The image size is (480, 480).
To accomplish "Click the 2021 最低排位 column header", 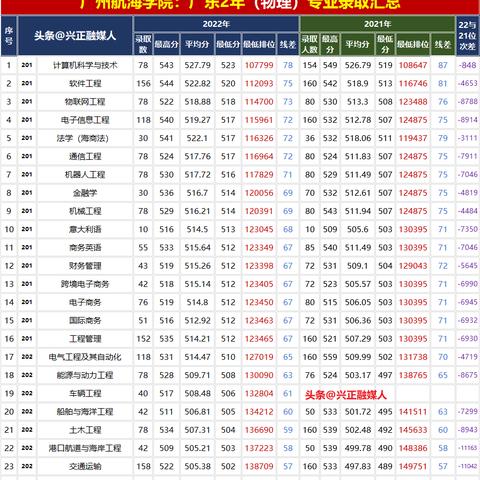I will tap(413, 44).
